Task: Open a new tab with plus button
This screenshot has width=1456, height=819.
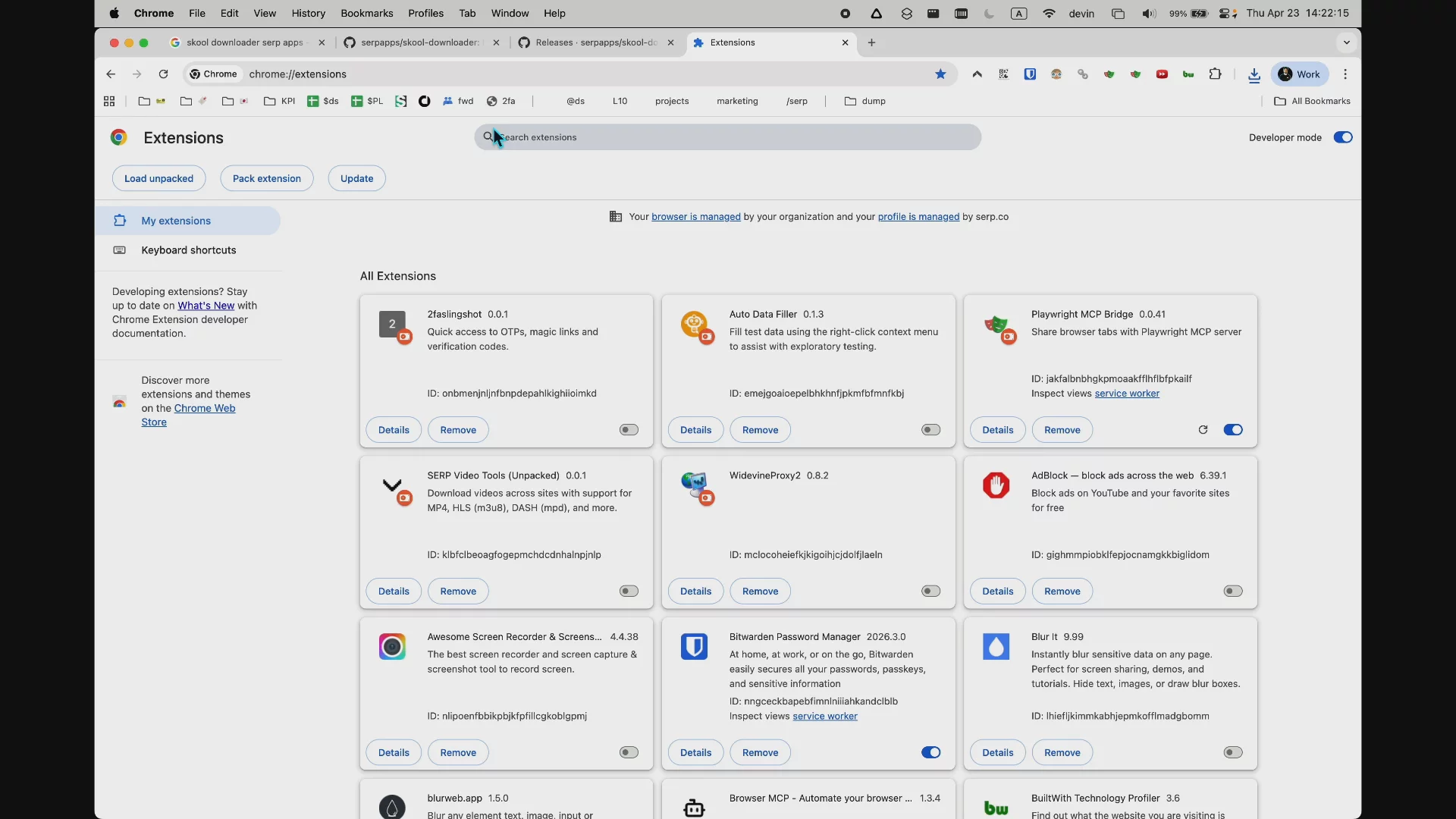Action: tap(871, 42)
